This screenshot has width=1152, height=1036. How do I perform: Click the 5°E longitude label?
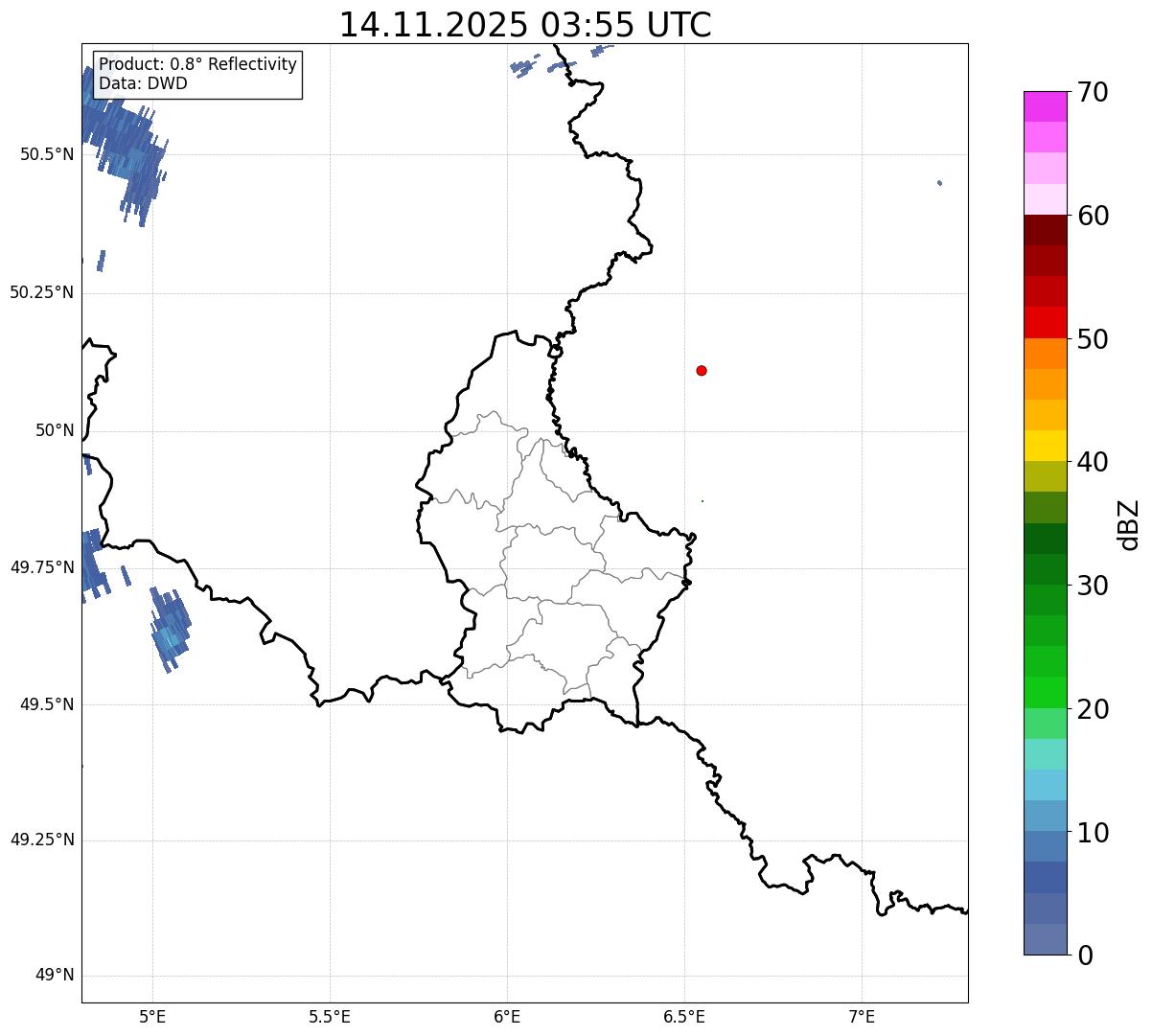click(x=152, y=1017)
